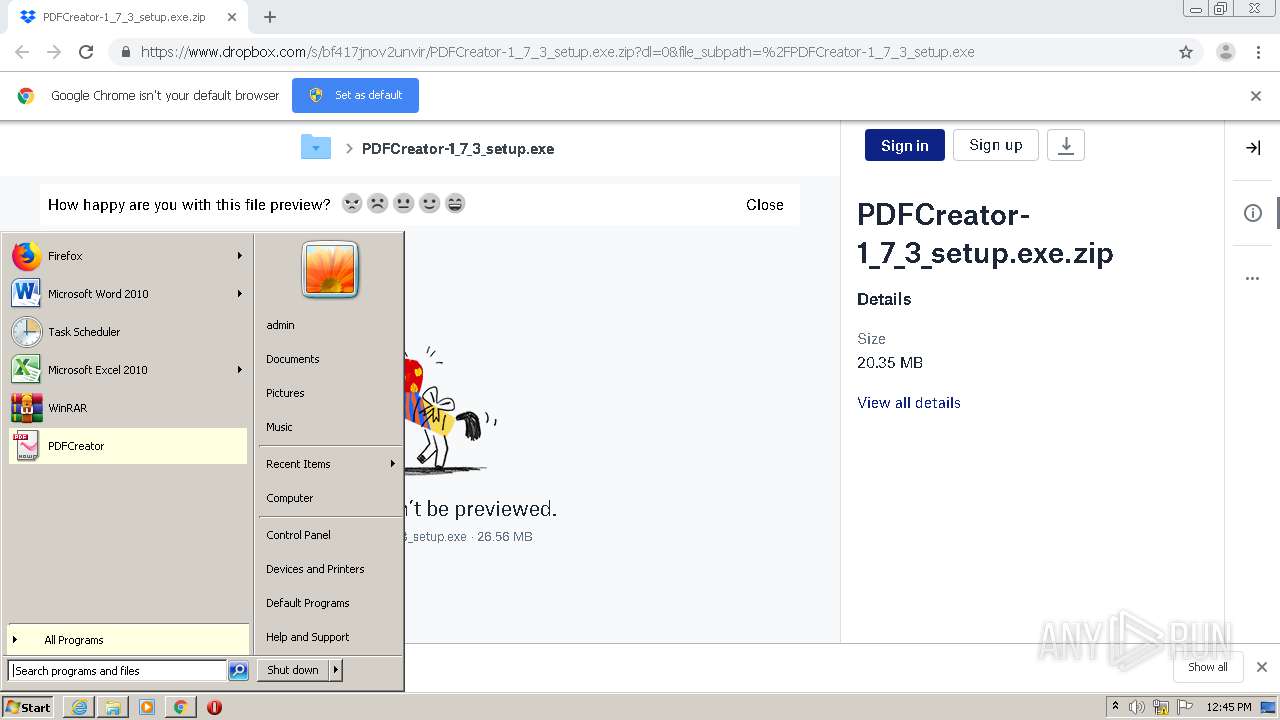The image size is (1280, 720).
Task: Open Microsoft Excel 2010 from Start menu
Action: tap(128, 370)
